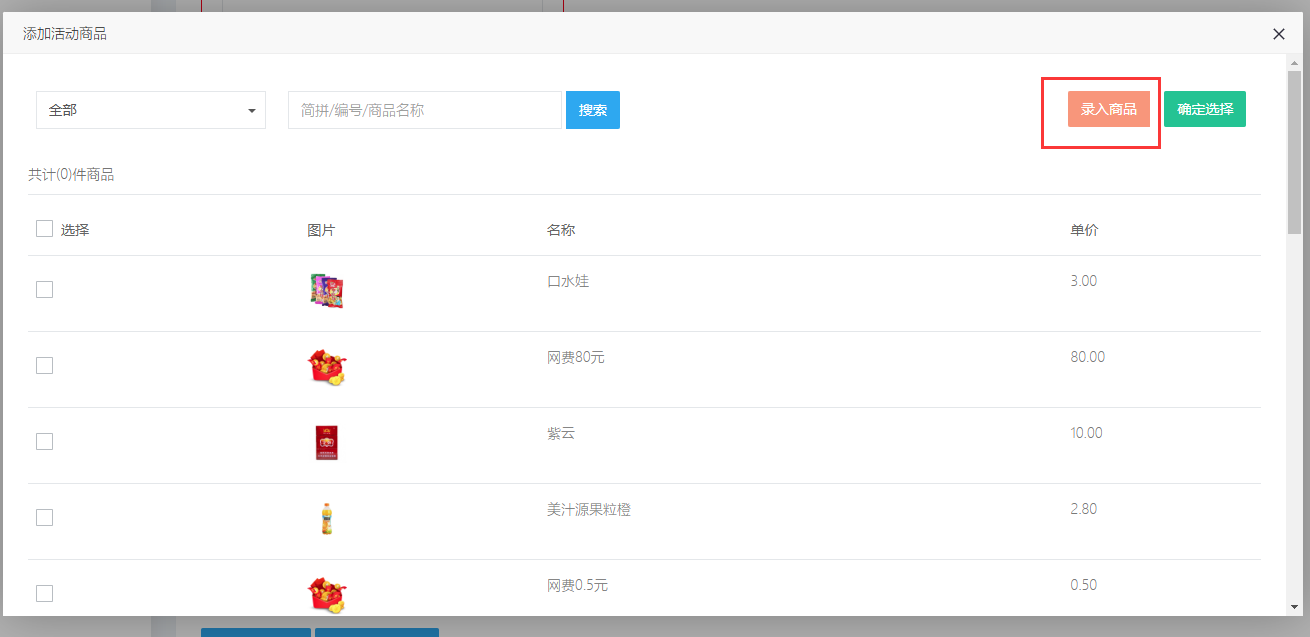The image size is (1310, 637).
Task: Click the product name 紫云
Action: tap(561, 433)
